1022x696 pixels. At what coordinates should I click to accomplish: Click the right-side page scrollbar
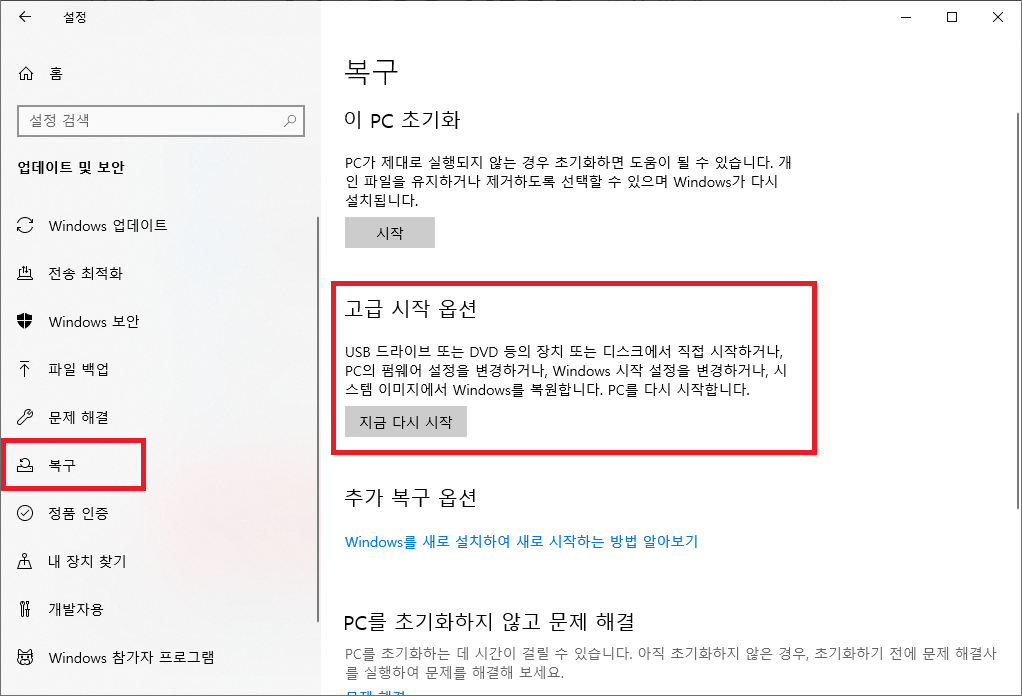pyautogui.click(x=1017, y=310)
